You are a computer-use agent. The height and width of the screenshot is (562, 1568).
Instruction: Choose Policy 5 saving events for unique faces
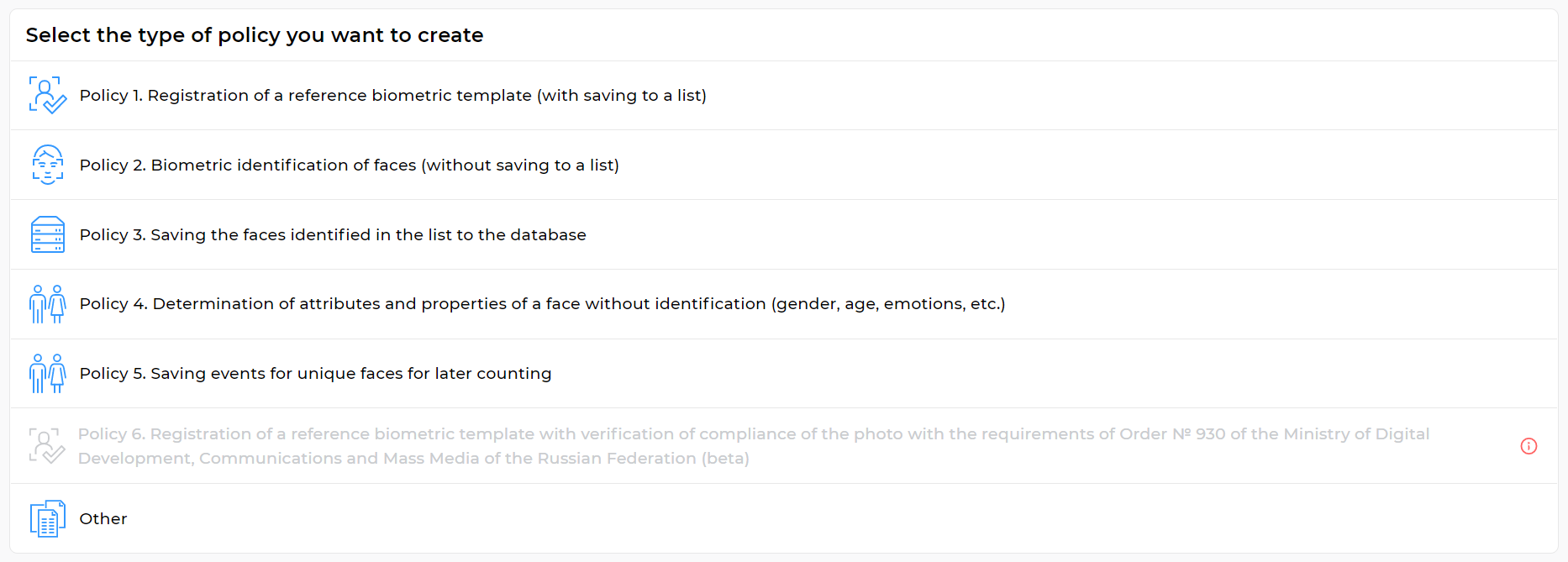pos(315,373)
